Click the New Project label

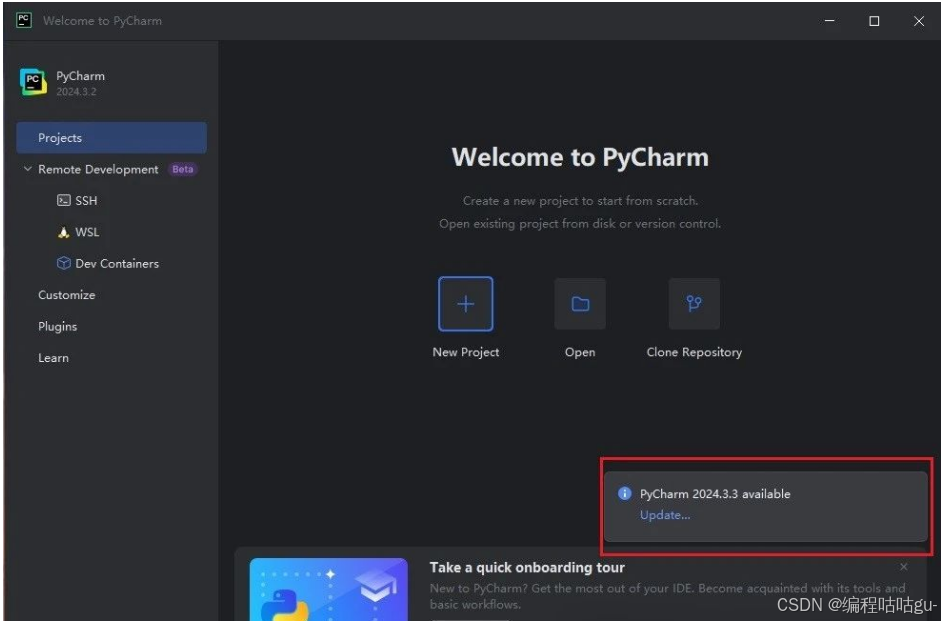pyautogui.click(x=466, y=353)
